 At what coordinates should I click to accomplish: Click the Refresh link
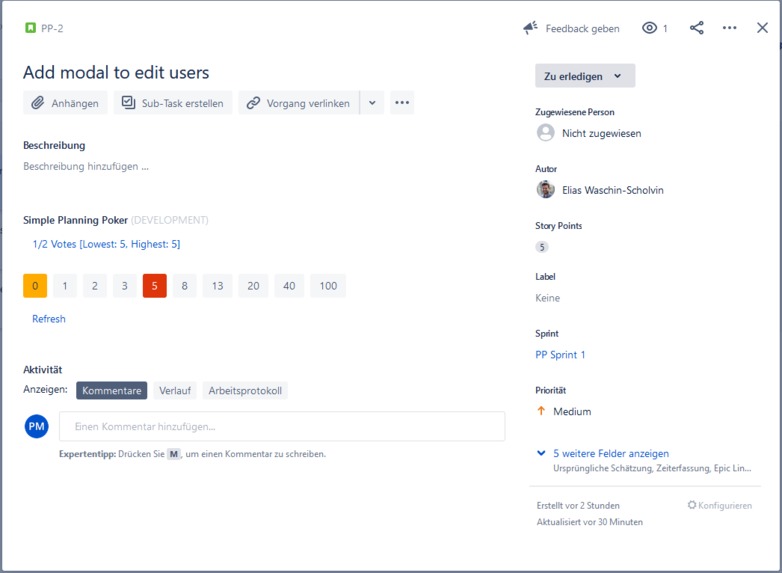(49, 319)
